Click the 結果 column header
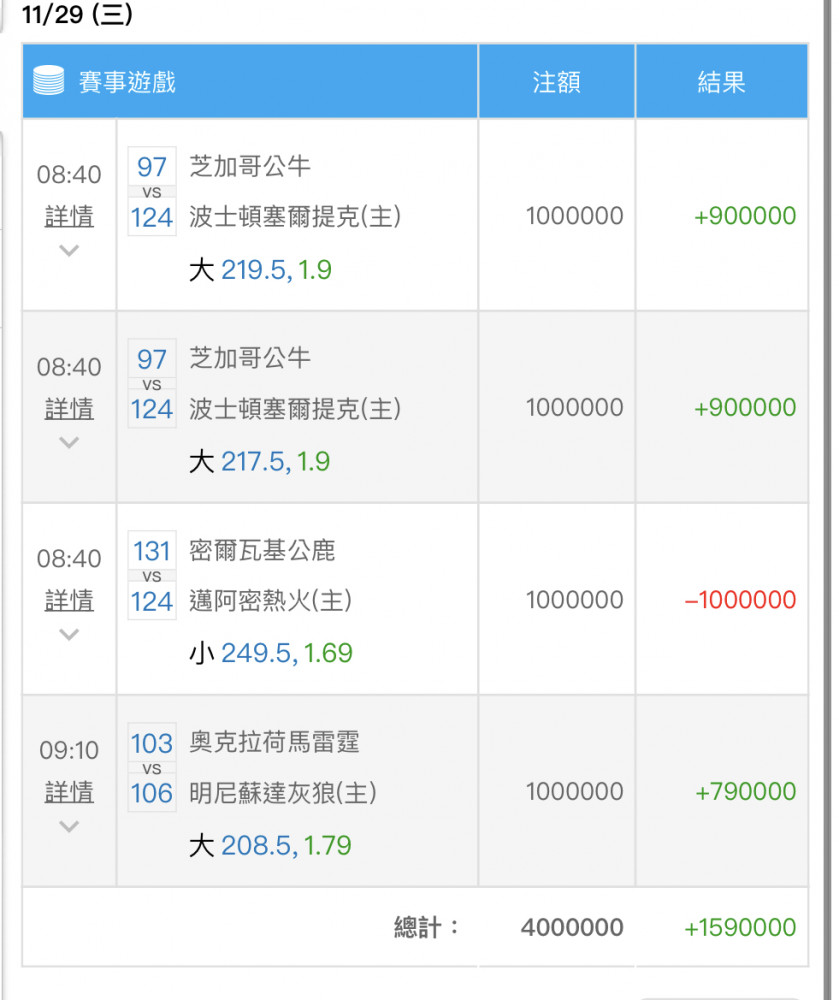 pyautogui.click(x=722, y=82)
